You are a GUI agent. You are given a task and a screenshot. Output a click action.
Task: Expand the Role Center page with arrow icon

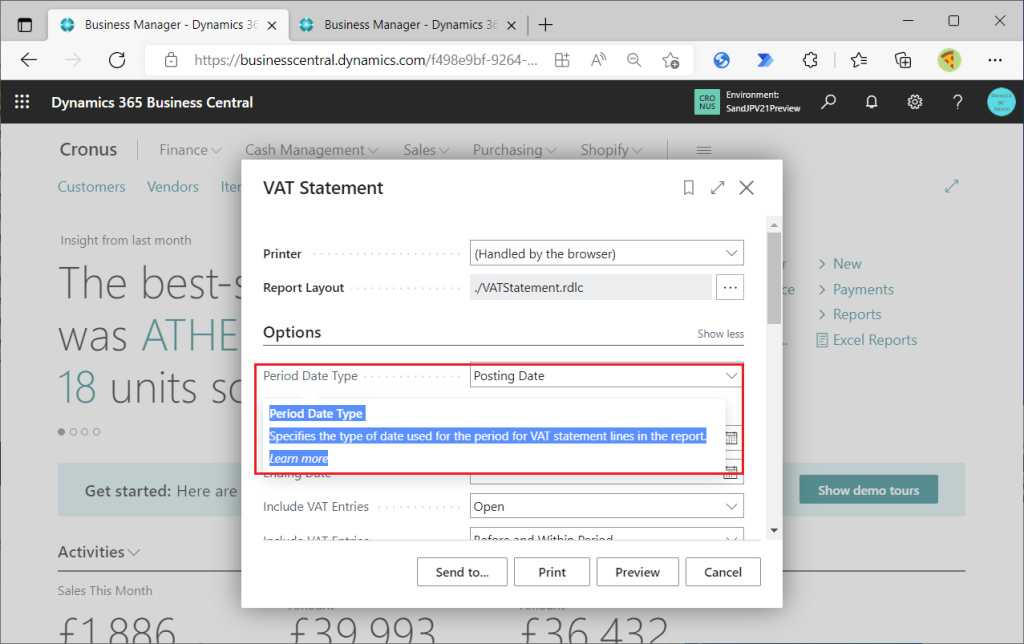(x=952, y=187)
